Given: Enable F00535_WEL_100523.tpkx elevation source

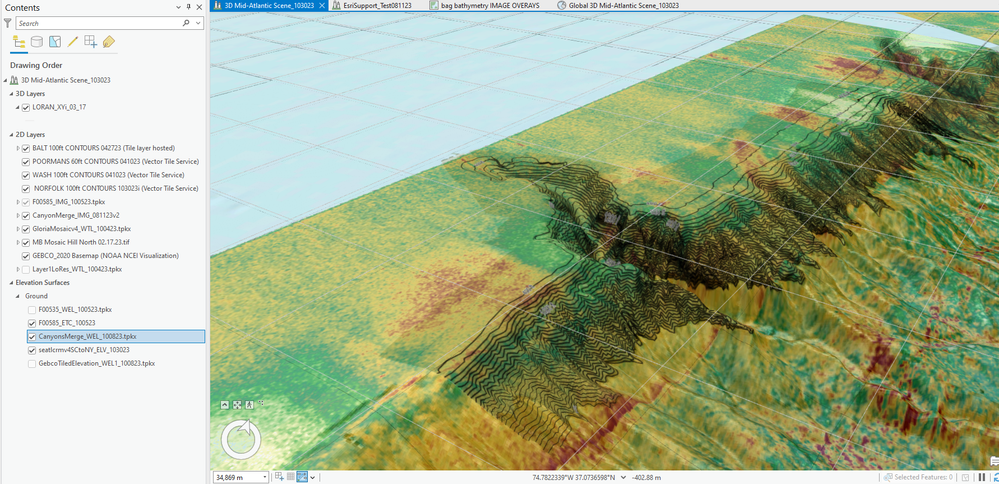Looking at the screenshot, I should coord(32,309).
